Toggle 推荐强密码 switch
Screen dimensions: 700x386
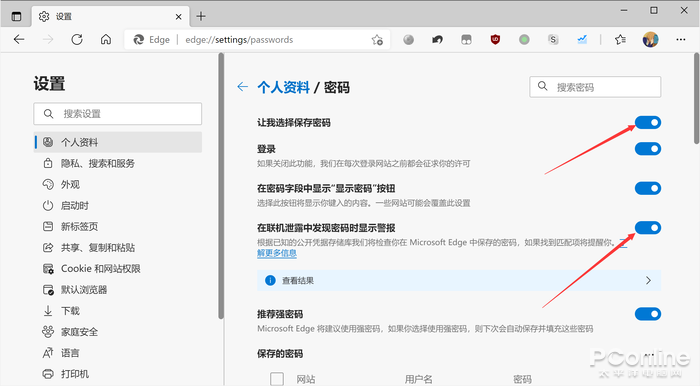(648, 314)
